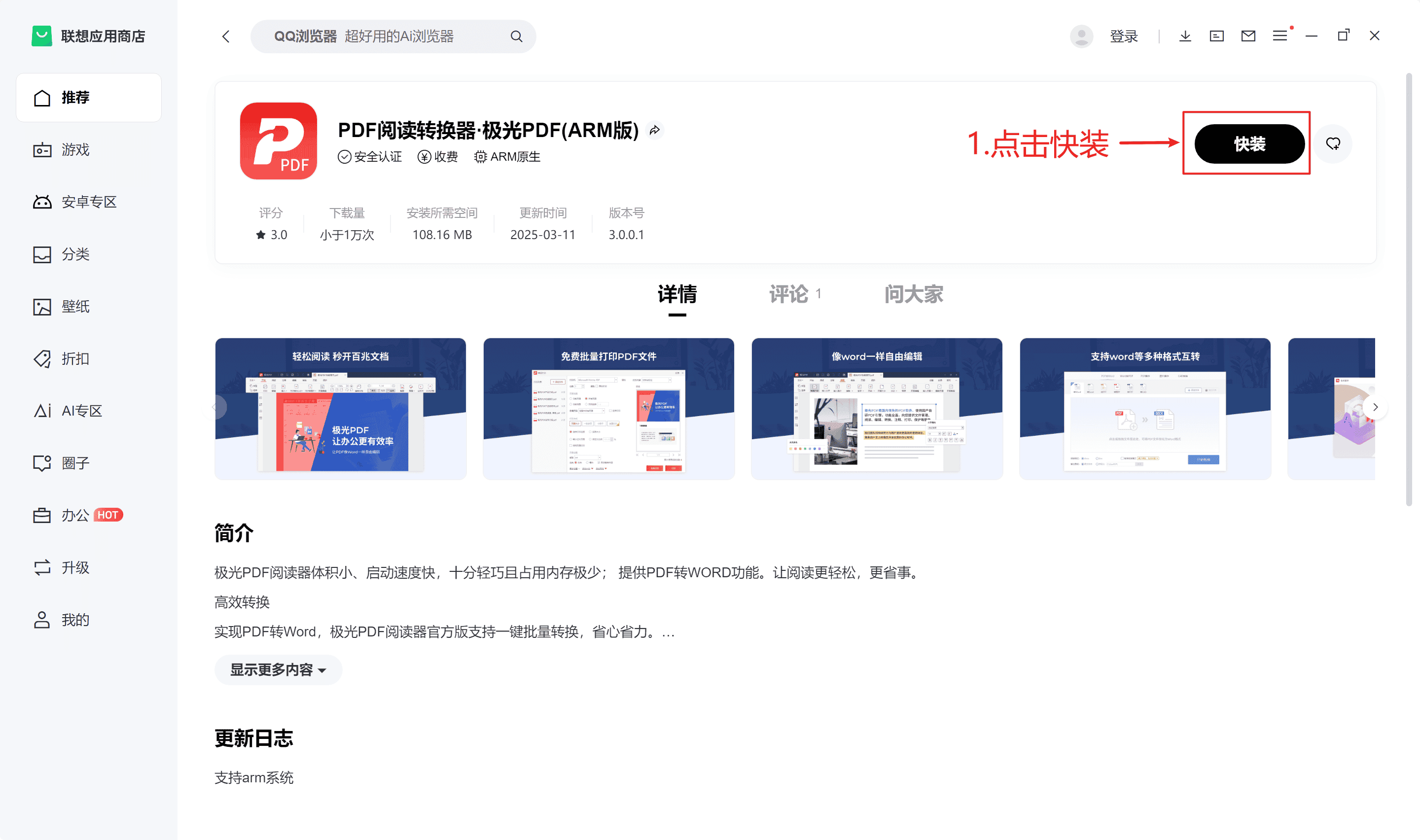1420x840 pixels.
Task: Click the HOT badge next to 办公
Action: tap(107, 515)
